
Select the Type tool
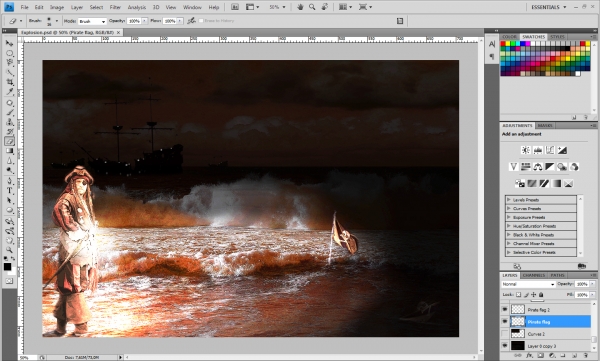point(9,191)
